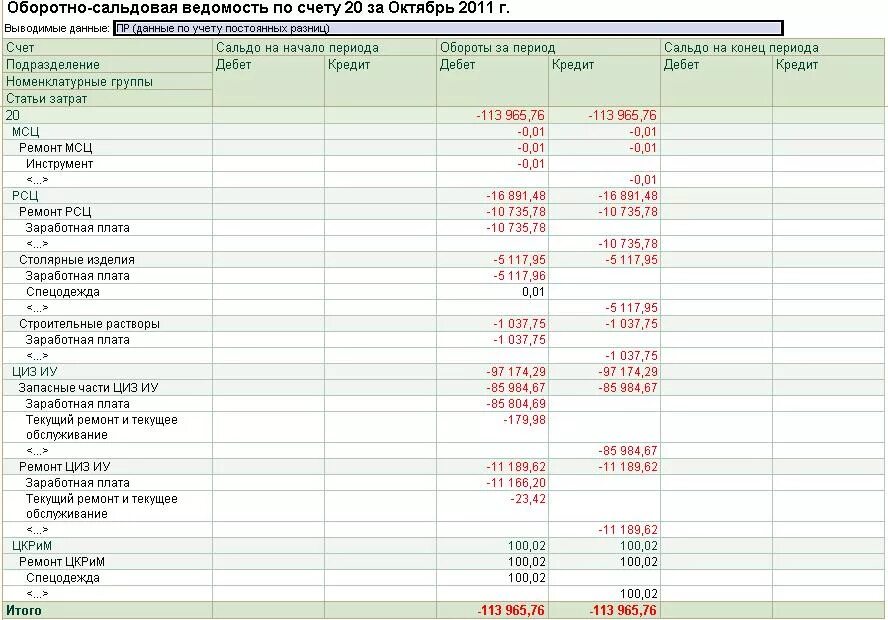
Task: Click debit value -179,98
Action: click(x=524, y=420)
